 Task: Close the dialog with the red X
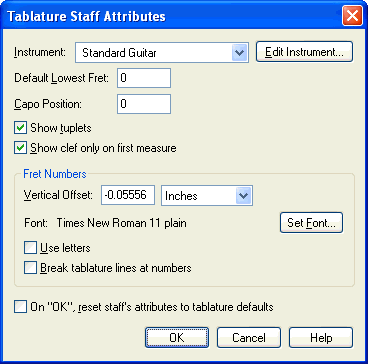point(352,16)
